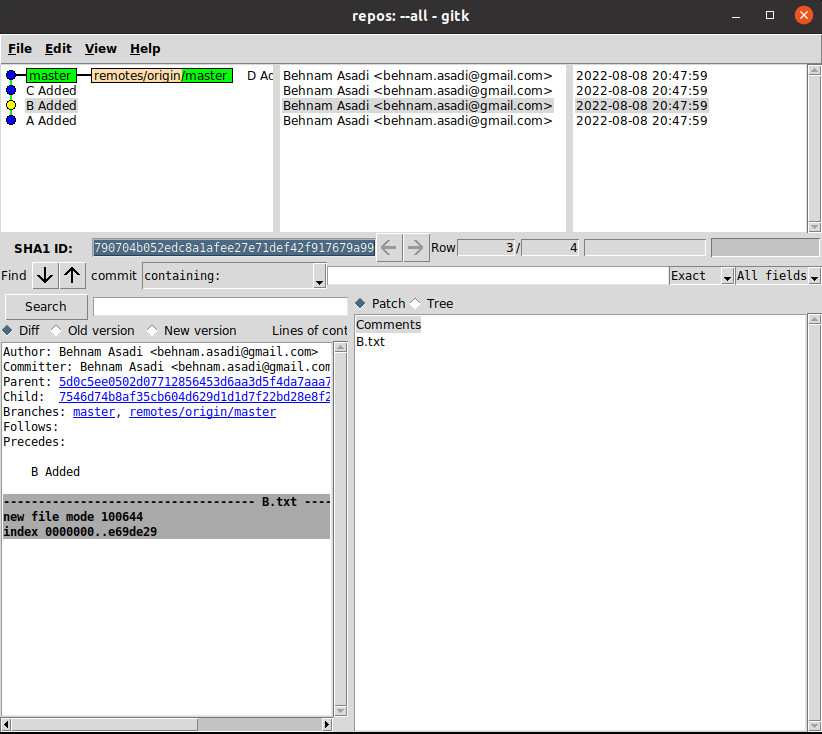
Task: Click the find next (down arrow) button
Action: (x=45, y=276)
